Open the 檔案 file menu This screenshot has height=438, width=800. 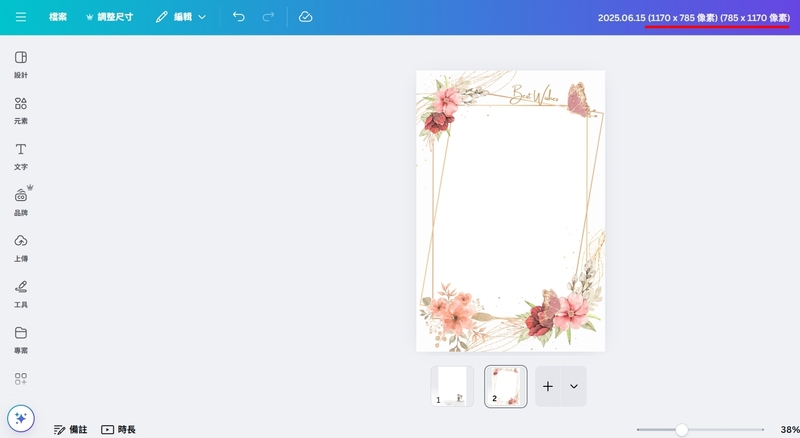tap(58, 17)
